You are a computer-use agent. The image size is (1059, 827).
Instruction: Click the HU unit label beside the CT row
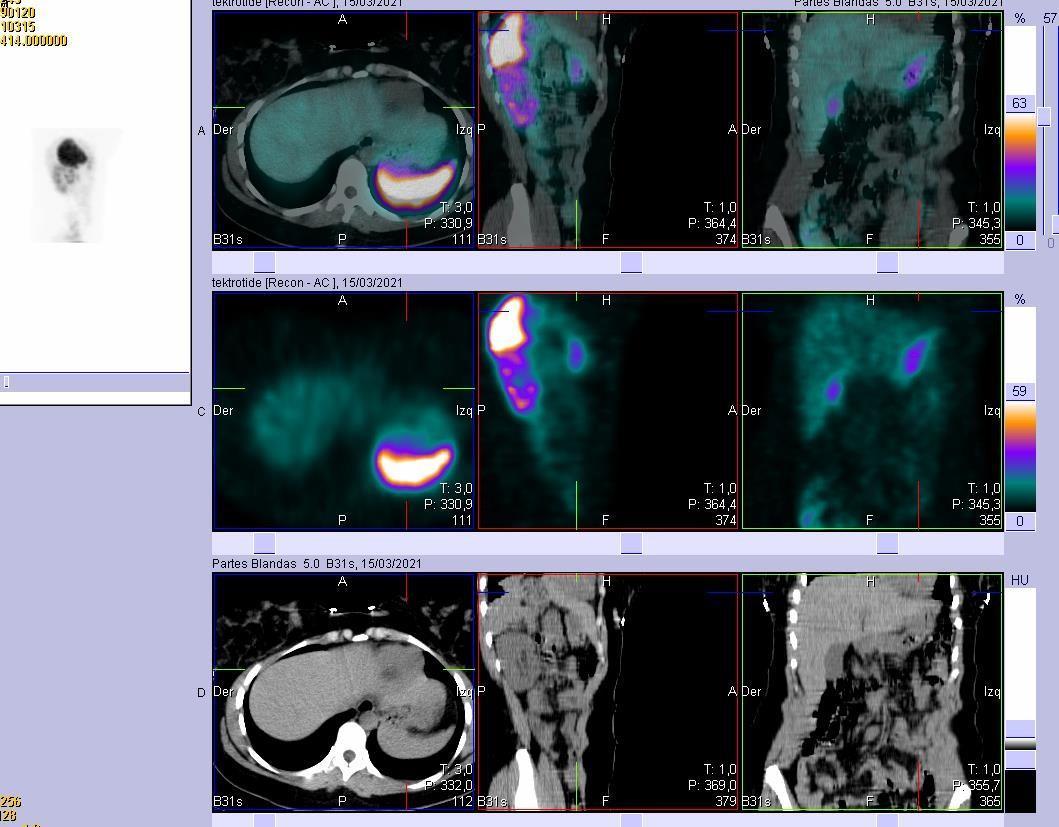tap(1020, 580)
